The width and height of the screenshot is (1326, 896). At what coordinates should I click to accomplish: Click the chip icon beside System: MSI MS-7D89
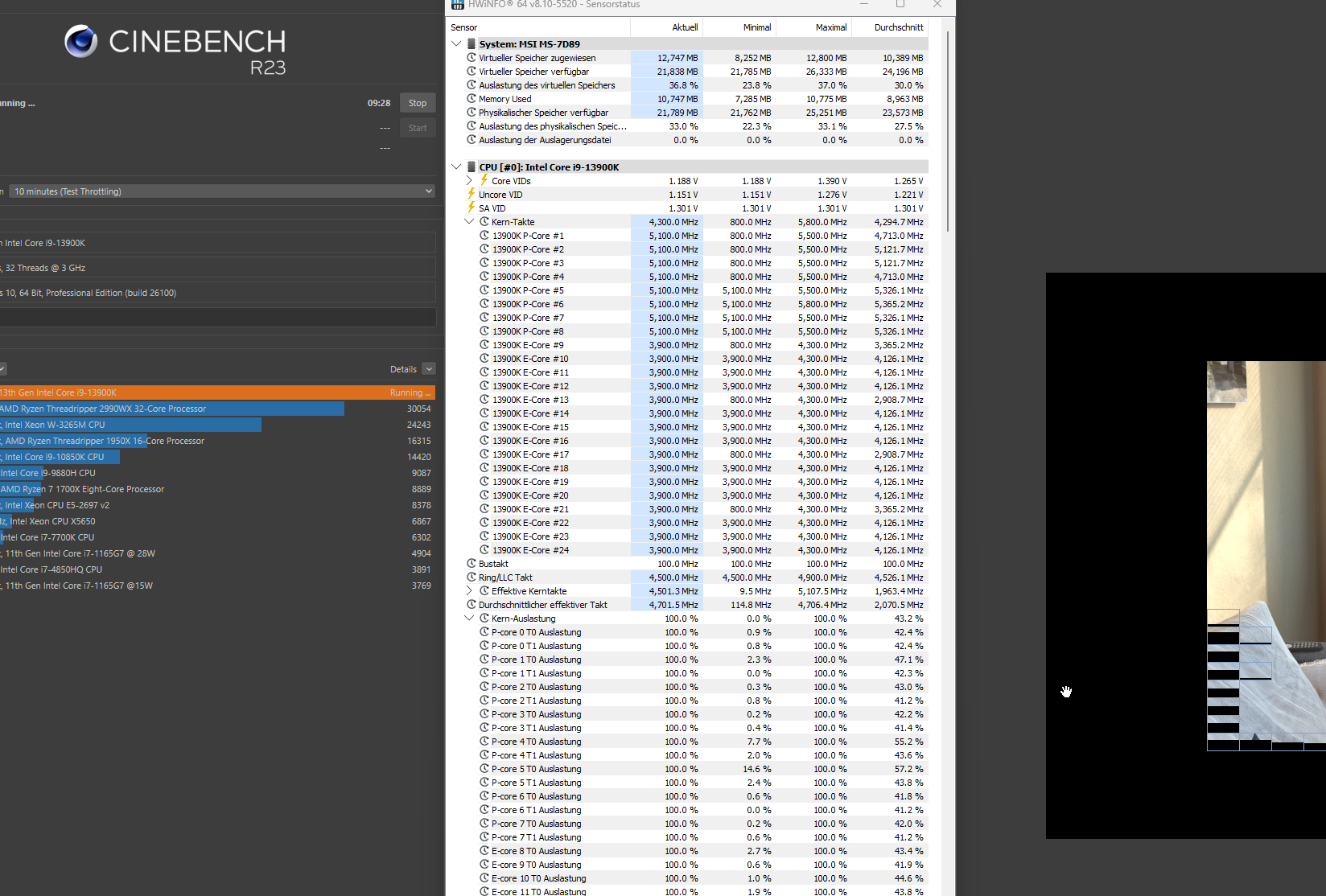pyautogui.click(x=472, y=44)
